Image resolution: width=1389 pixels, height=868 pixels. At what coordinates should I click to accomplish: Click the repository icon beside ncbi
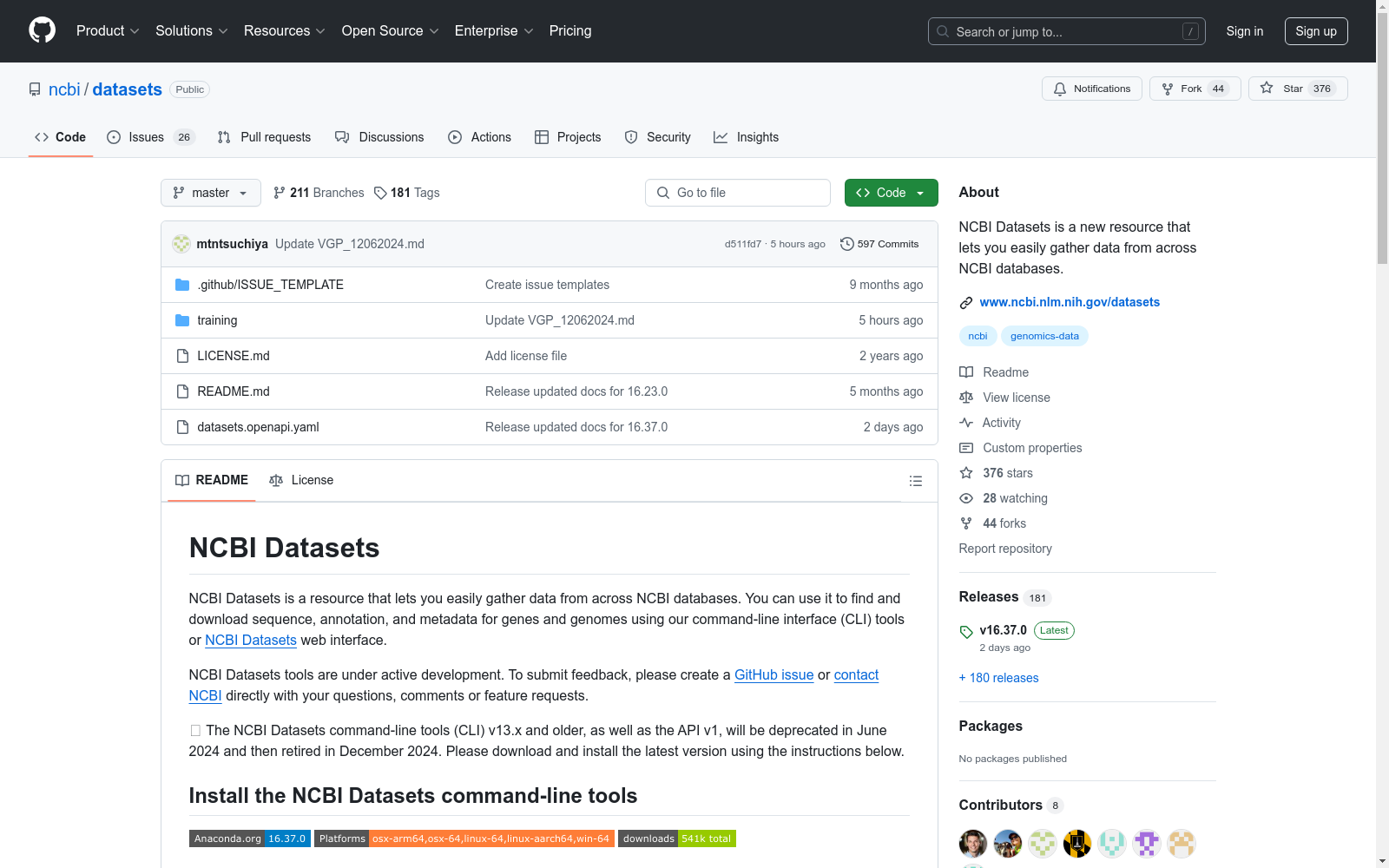coord(35,89)
